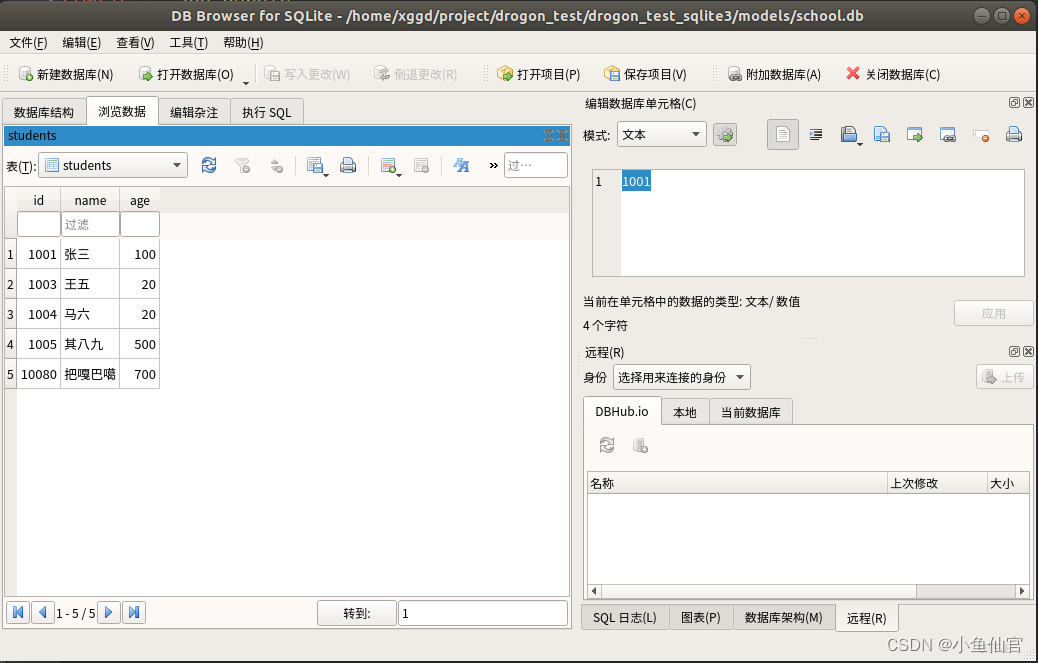Click the export cell to file icon
The width and height of the screenshot is (1038, 663).
882,135
